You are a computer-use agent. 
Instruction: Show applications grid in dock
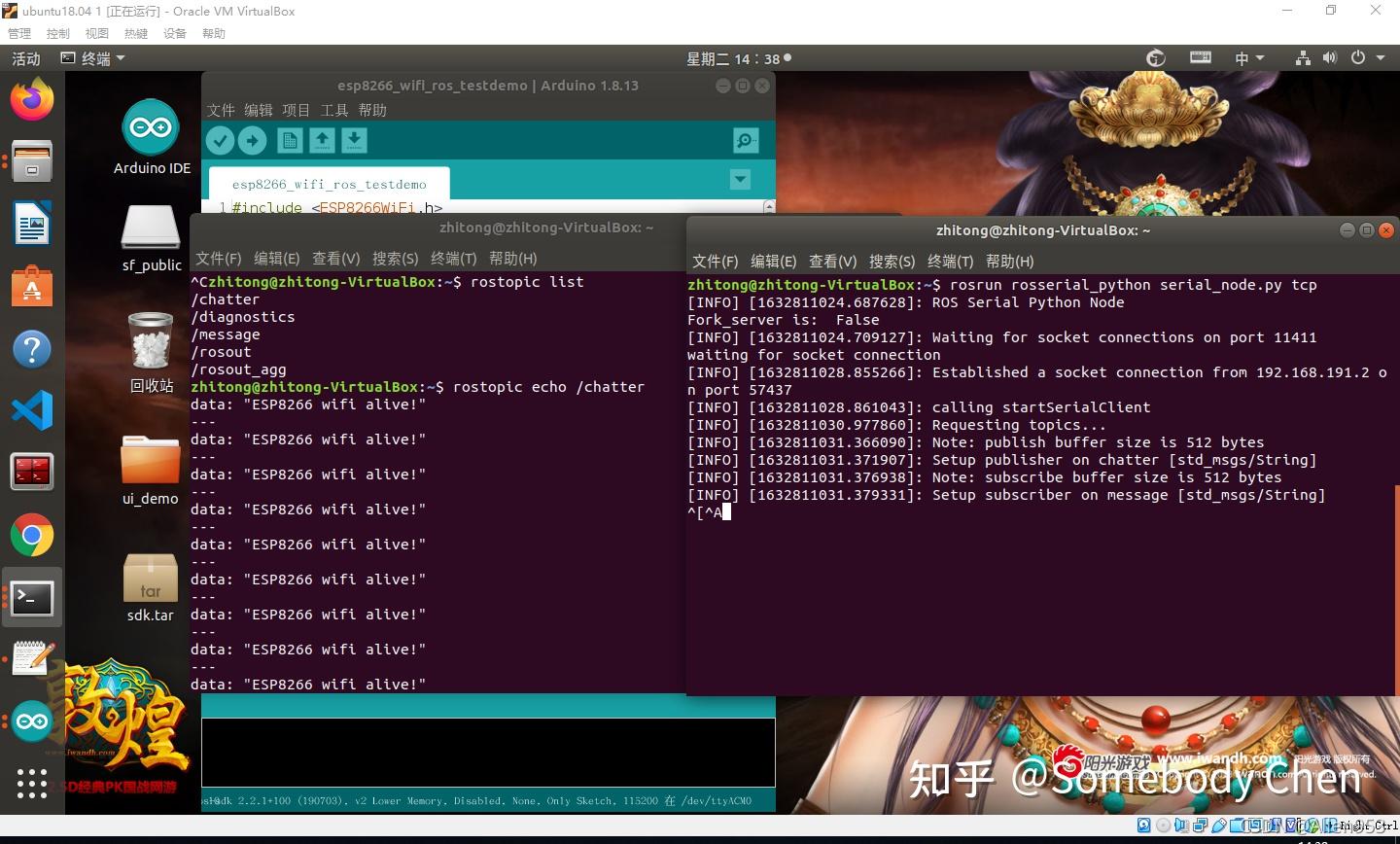[x=32, y=784]
